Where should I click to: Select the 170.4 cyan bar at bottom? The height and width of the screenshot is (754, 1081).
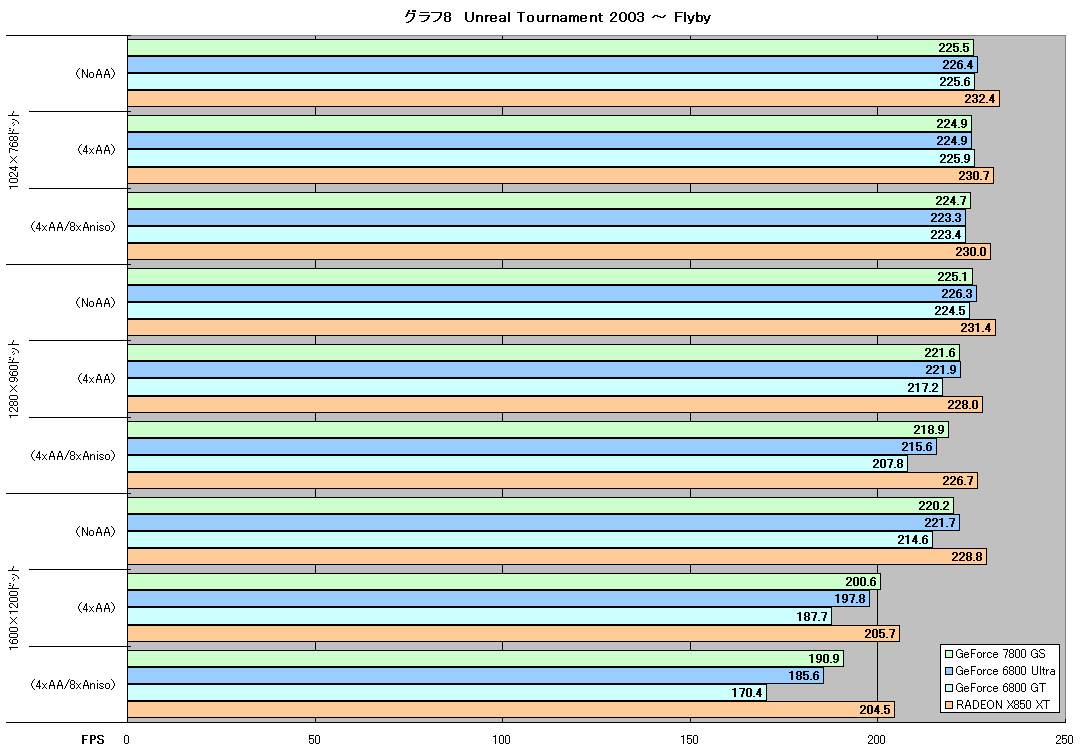pos(447,693)
